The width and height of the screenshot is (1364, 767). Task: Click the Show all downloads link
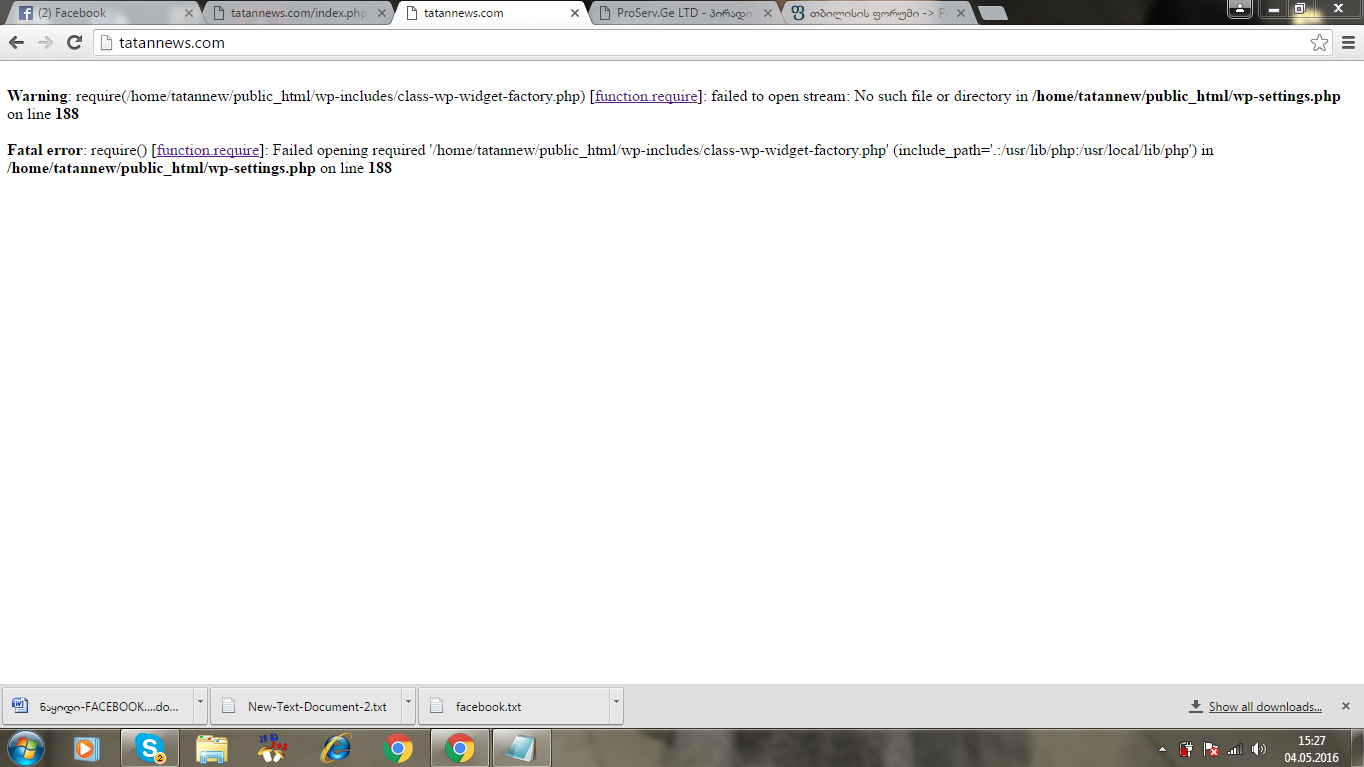(1265, 707)
